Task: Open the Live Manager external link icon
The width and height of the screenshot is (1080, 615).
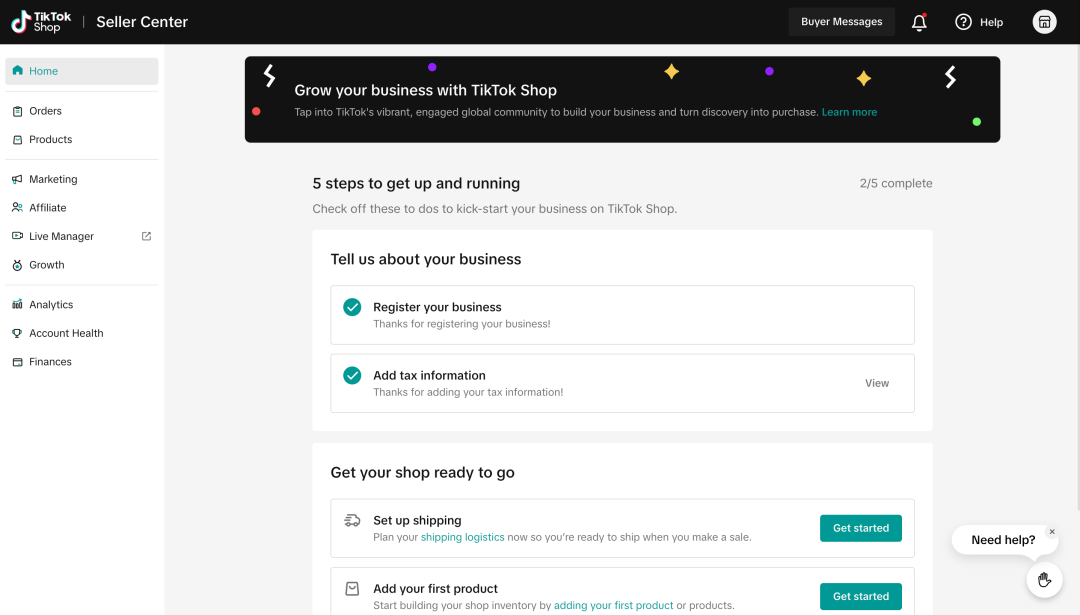Action: pyautogui.click(x=146, y=236)
